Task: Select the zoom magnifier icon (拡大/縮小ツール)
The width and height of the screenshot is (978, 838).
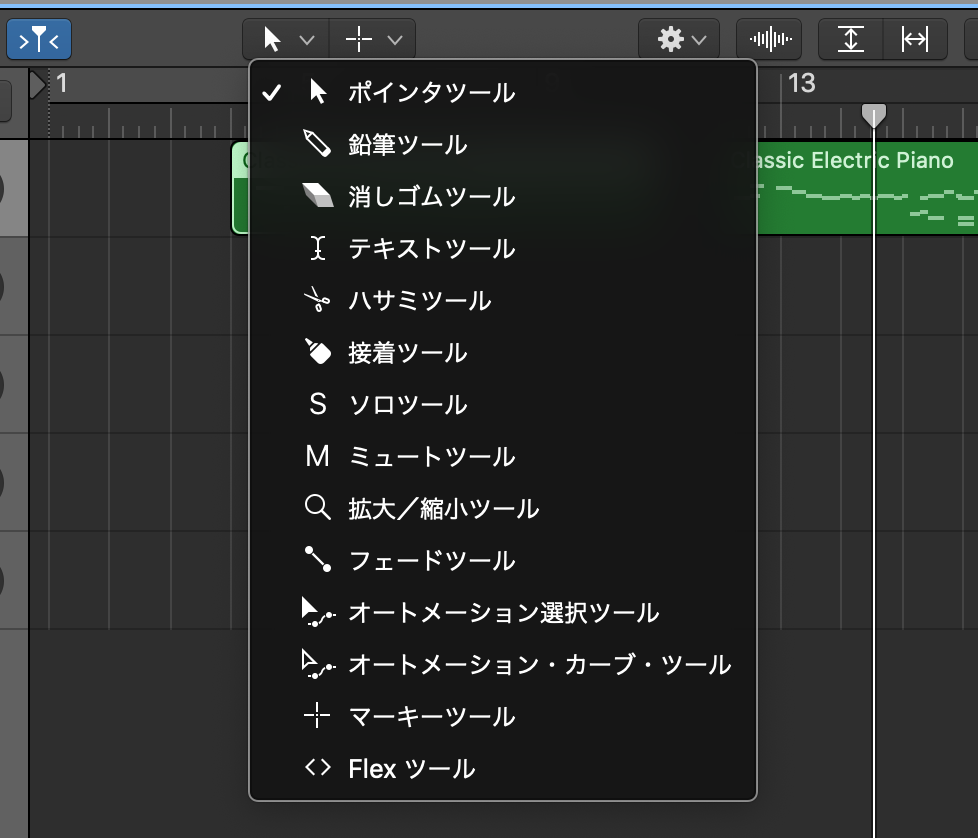Action: [317, 508]
